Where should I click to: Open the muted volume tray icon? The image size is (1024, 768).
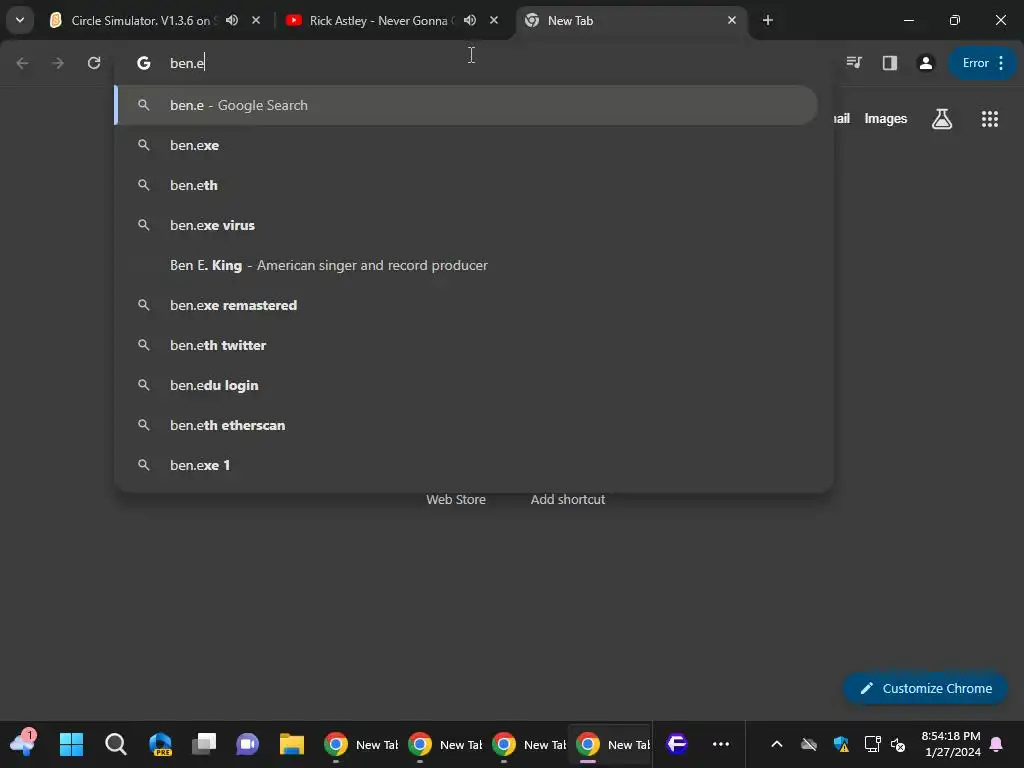coord(899,744)
